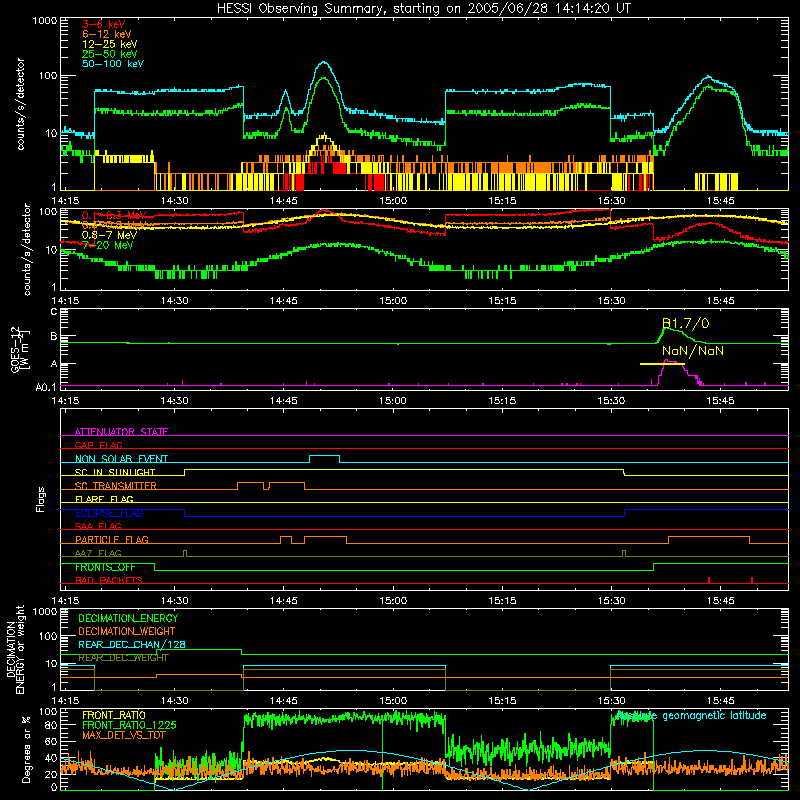
Task: Click the NaN/NaN annotation in GOES panel
Action: pos(693,351)
